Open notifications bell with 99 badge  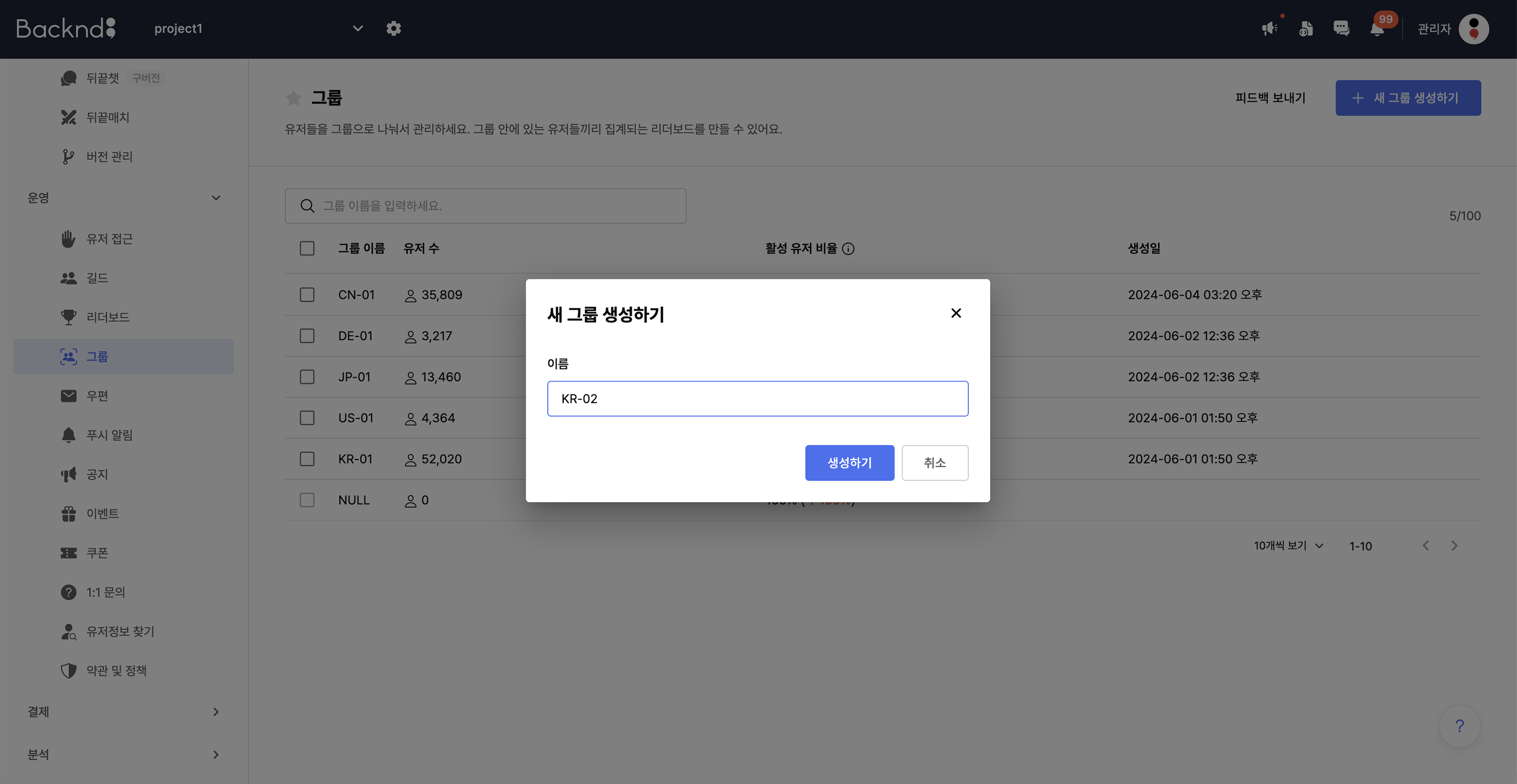click(x=1377, y=28)
